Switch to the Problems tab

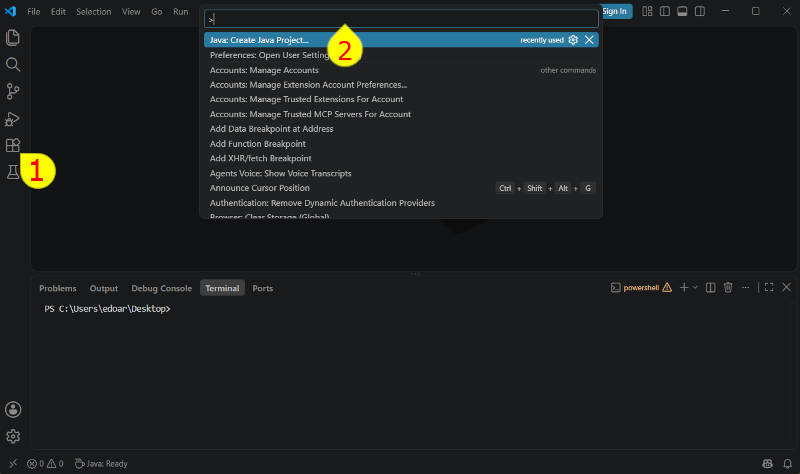pyautogui.click(x=58, y=288)
